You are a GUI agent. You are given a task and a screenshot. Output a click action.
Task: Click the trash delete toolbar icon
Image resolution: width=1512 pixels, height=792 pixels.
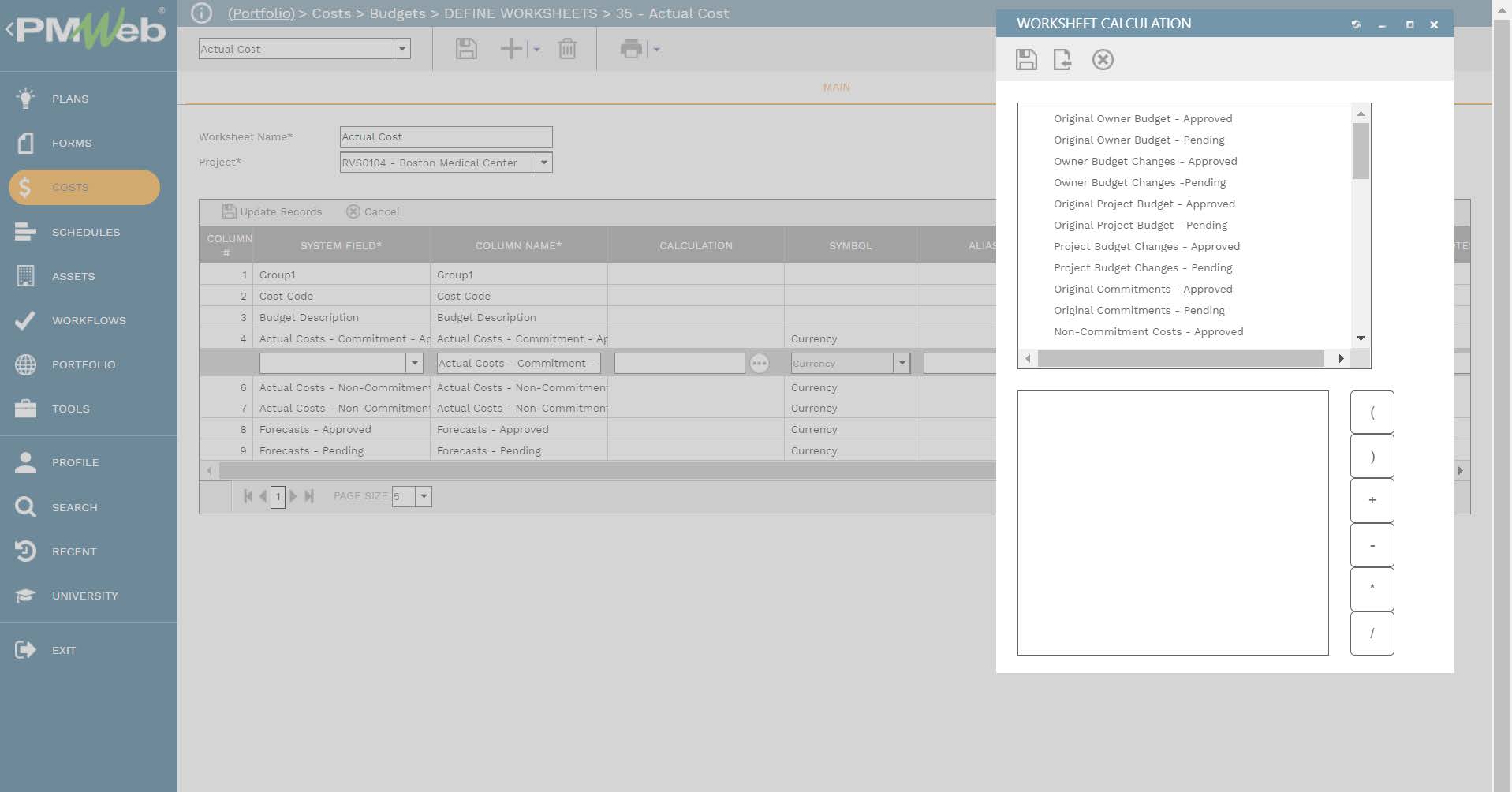click(x=567, y=49)
